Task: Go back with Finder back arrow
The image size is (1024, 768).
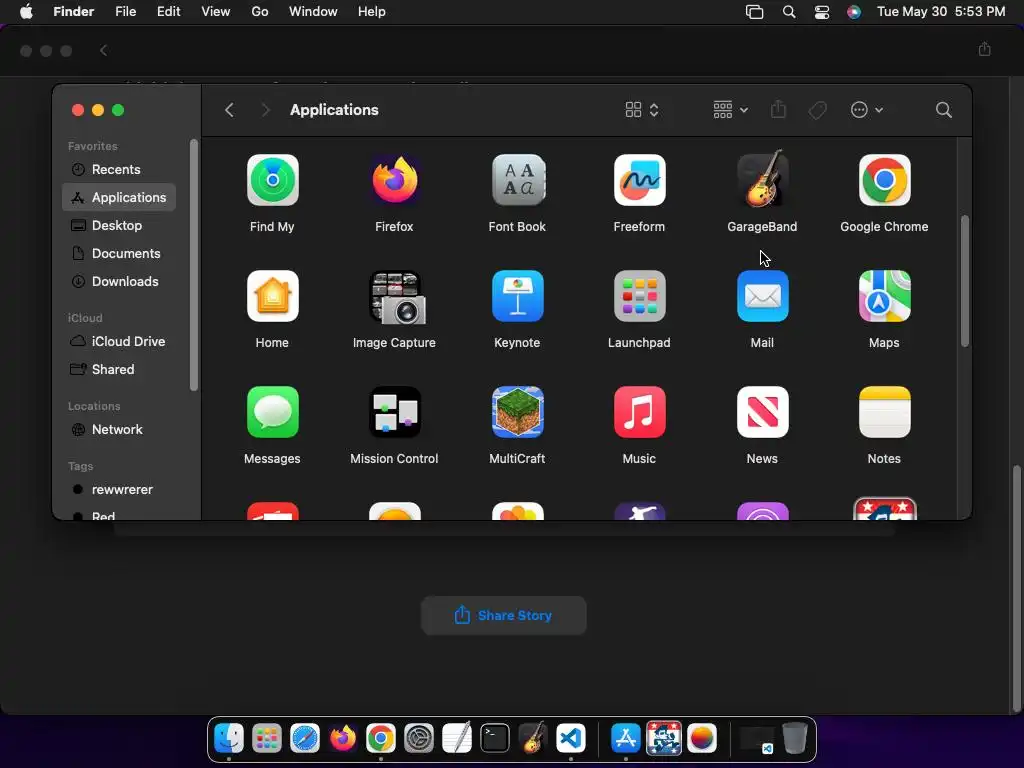Action: click(x=229, y=110)
